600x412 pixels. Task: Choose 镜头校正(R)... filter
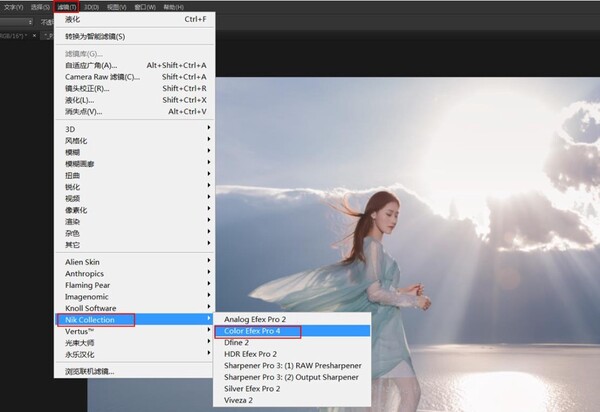click(x=135, y=88)
